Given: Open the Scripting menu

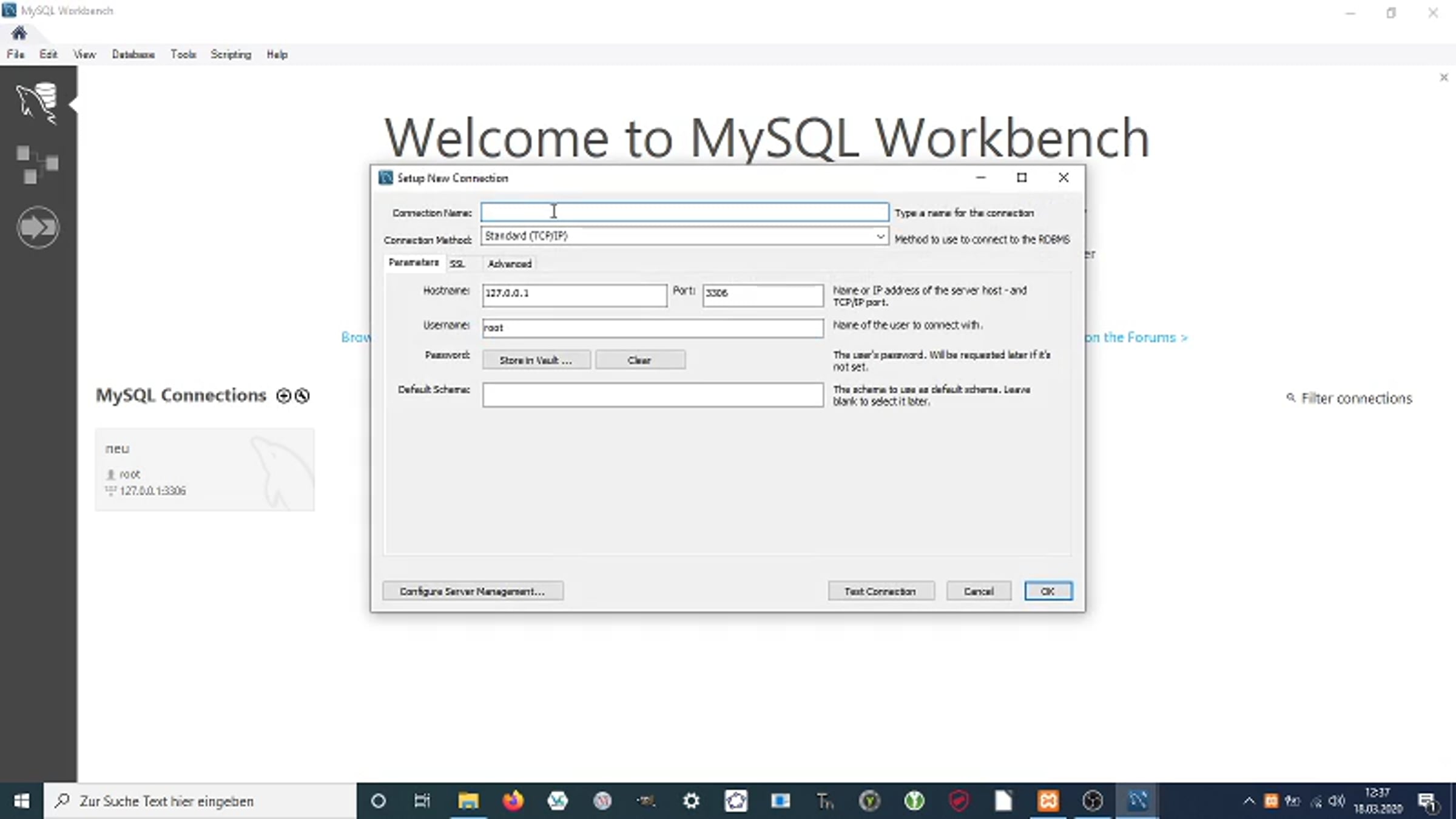Looking at the screenshot, I should click(x=231, y=55).
